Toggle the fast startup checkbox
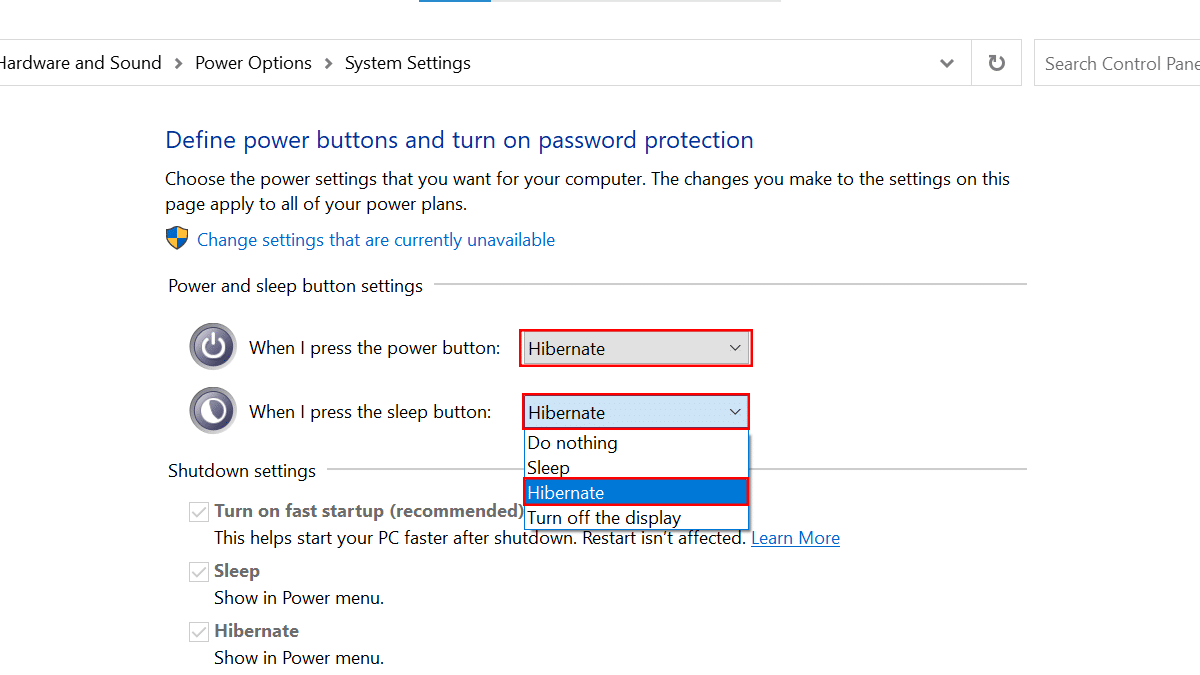 coord(199,512)
